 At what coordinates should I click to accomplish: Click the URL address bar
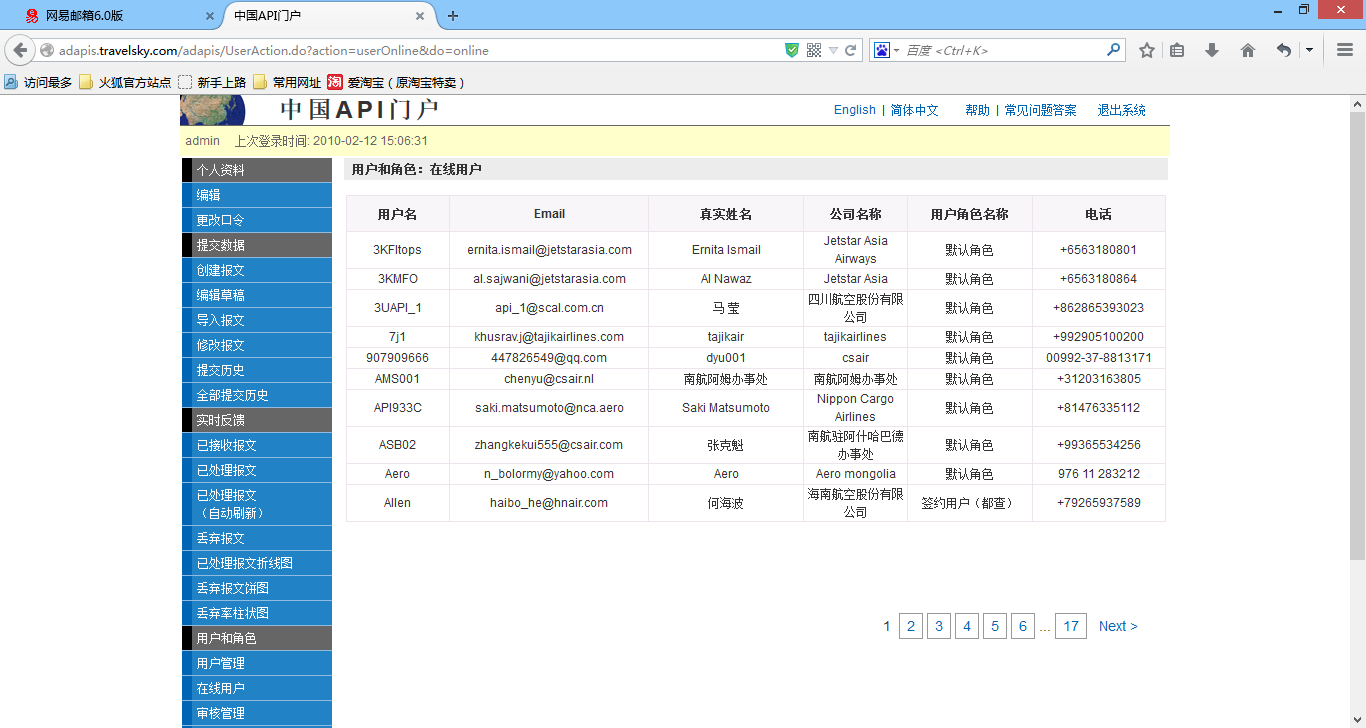(420, 50)
